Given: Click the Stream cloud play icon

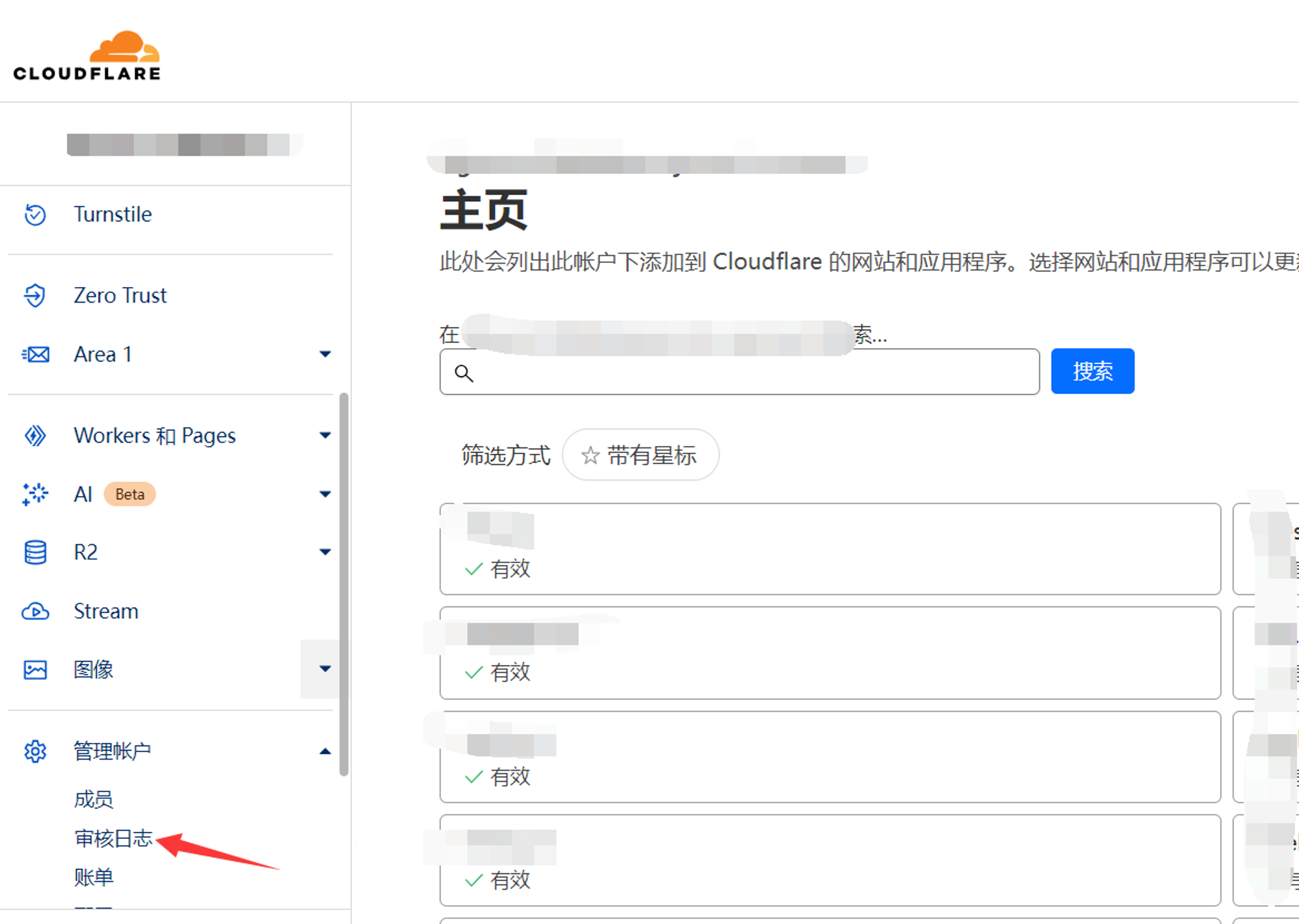Looking at the screenshot, I should (x=35, y=611).
